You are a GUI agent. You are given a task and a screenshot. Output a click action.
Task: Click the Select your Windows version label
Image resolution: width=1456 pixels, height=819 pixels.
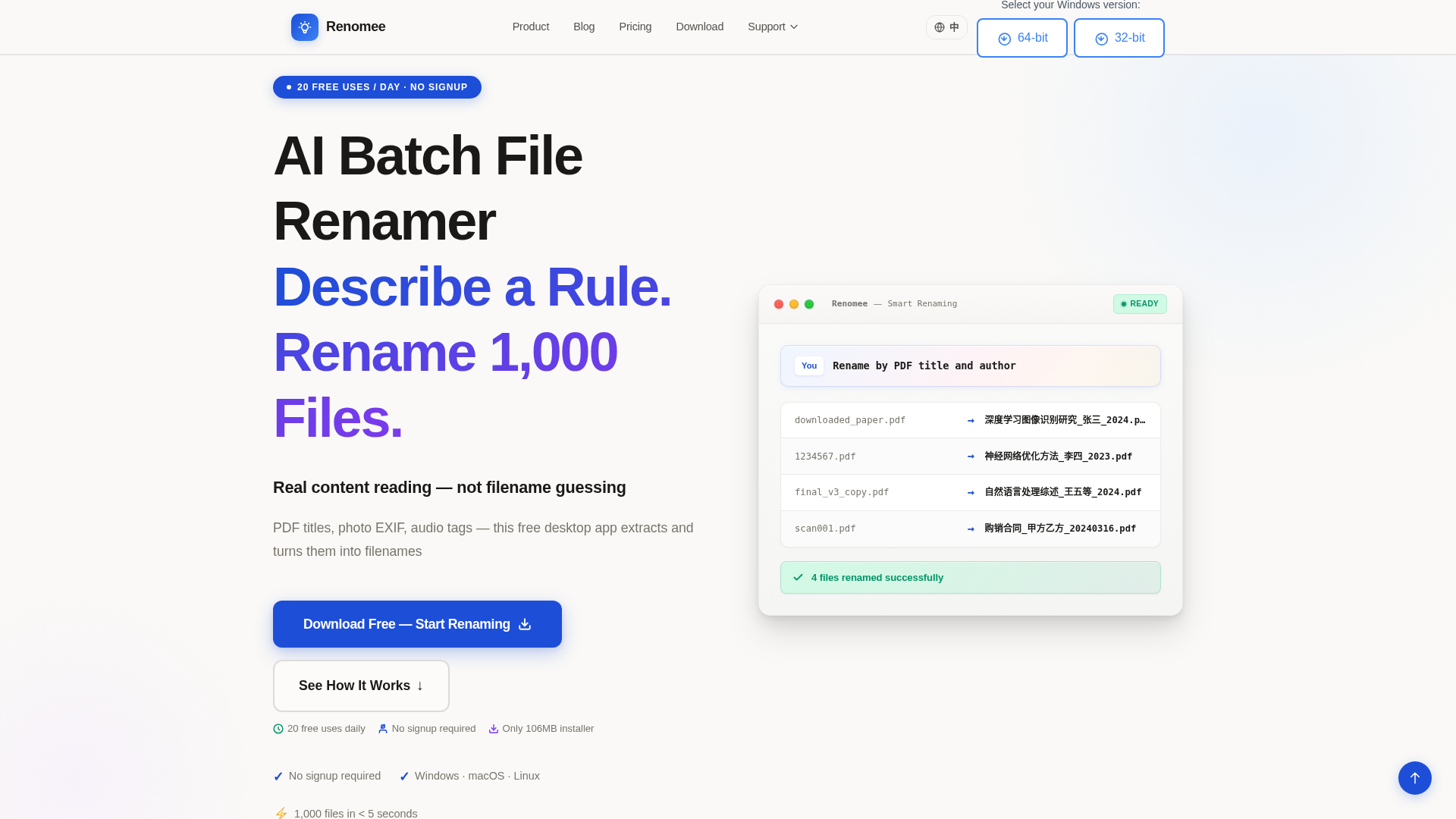click(1071, 5)
